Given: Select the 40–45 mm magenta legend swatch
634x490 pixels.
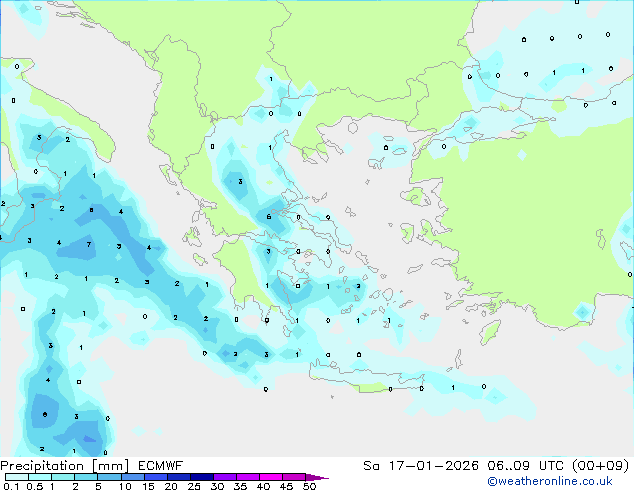Looking at the screenshot, I should click(270, 477).
